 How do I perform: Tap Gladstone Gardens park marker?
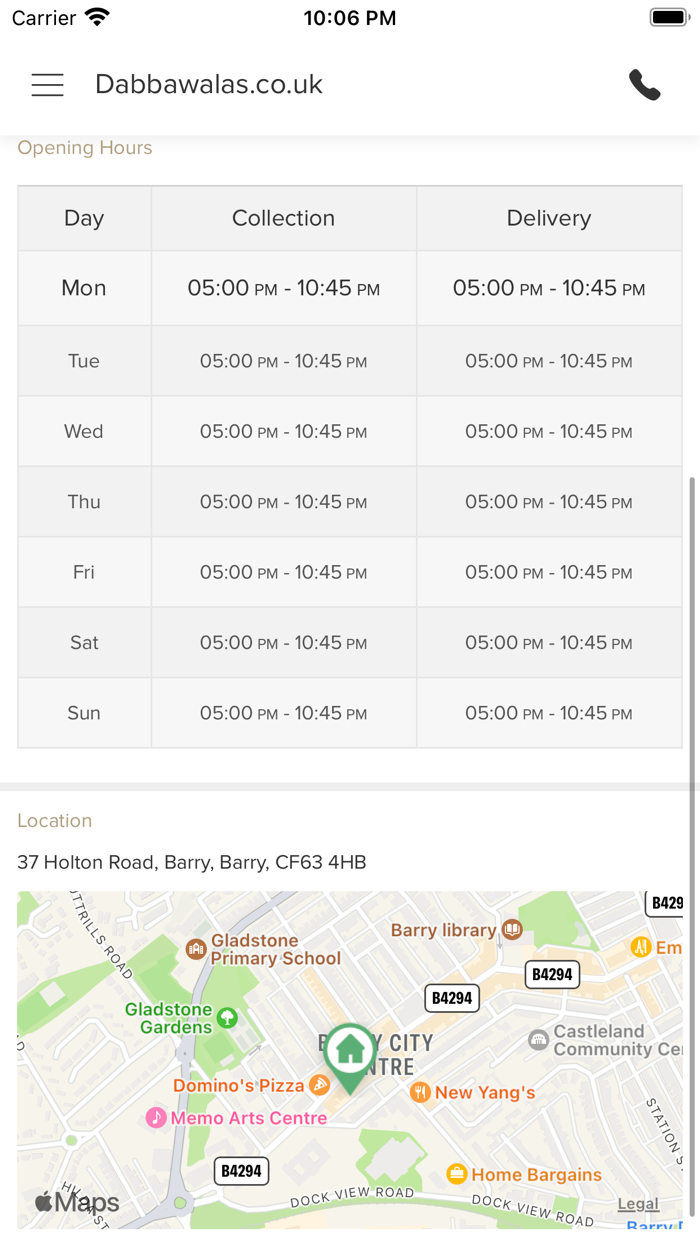[x=227, y=1018]
